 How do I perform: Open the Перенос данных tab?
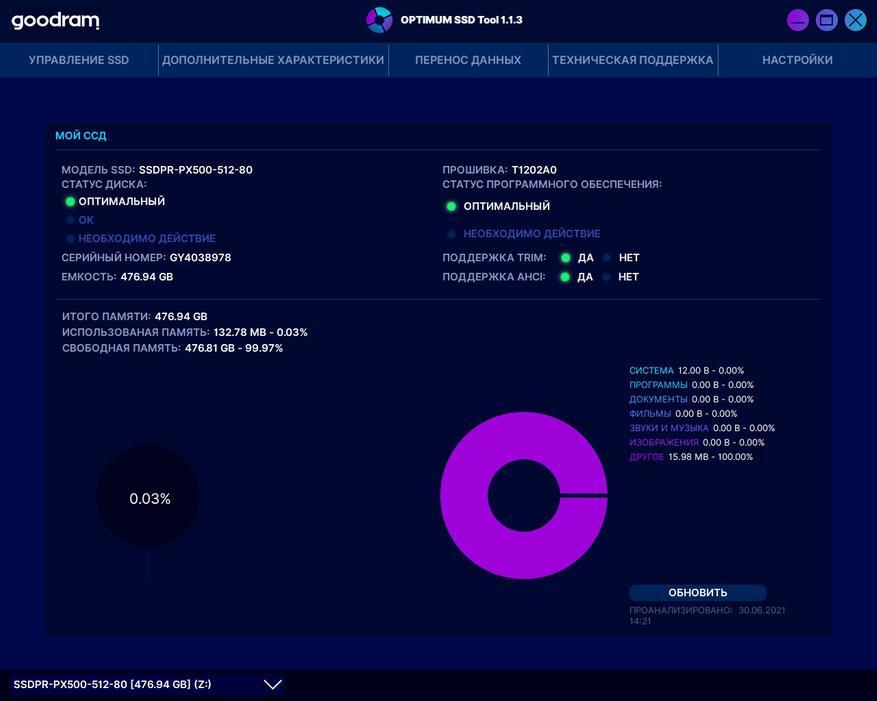[468, 60]
